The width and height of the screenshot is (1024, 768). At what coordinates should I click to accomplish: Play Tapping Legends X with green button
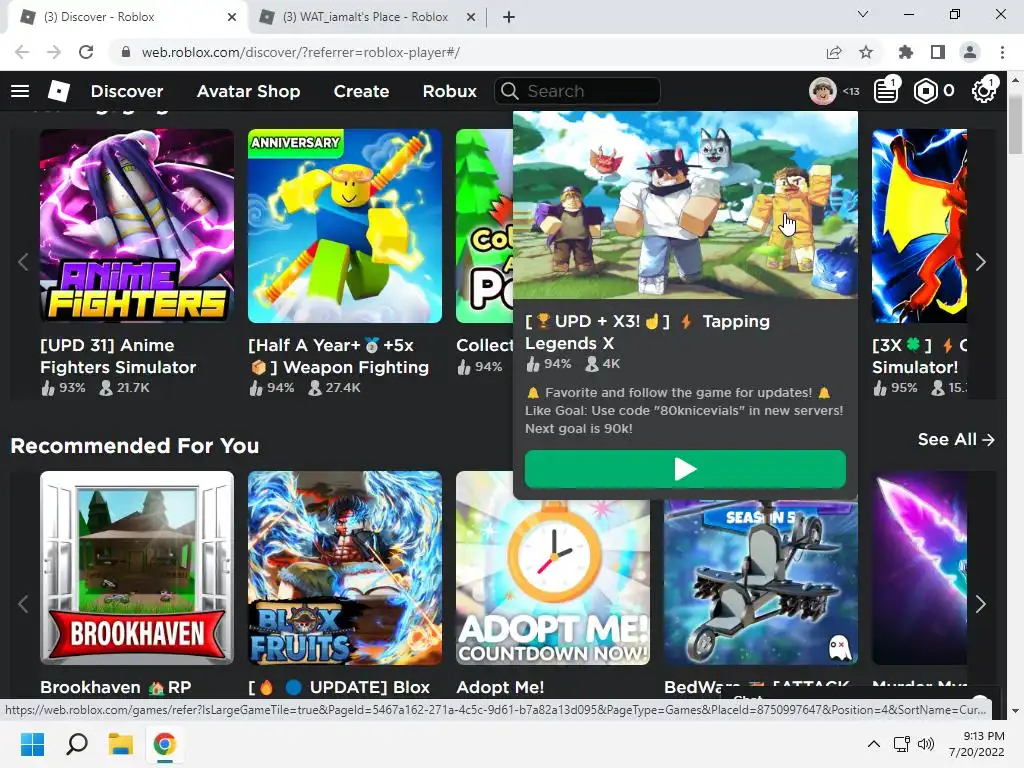[685, 469]
